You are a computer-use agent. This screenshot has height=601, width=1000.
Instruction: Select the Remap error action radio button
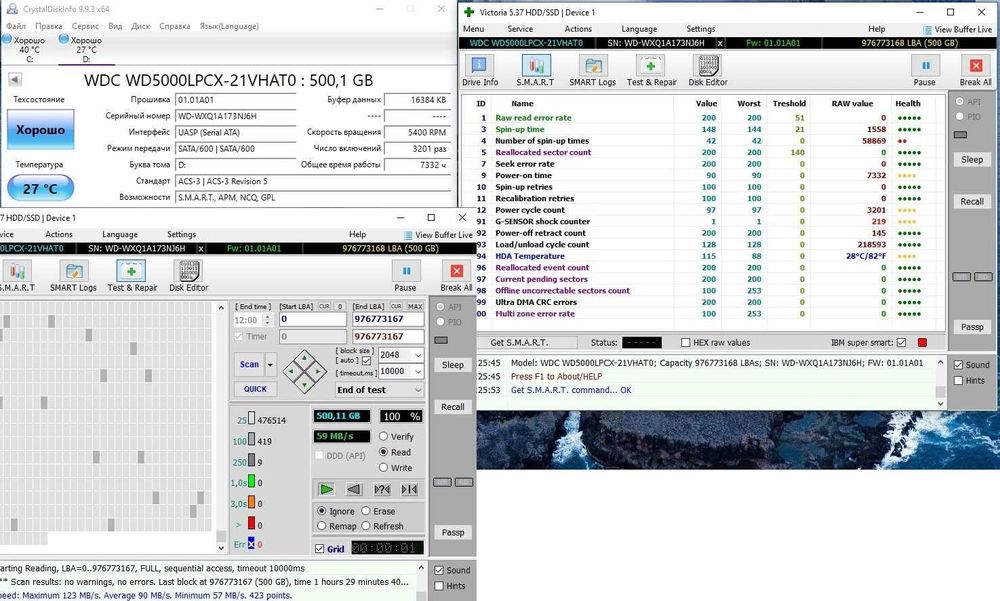point(322,526)
